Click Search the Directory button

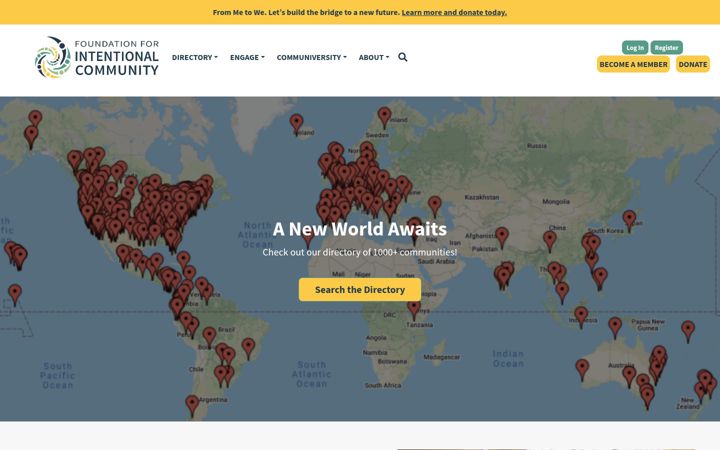click(x=360, y=290)
